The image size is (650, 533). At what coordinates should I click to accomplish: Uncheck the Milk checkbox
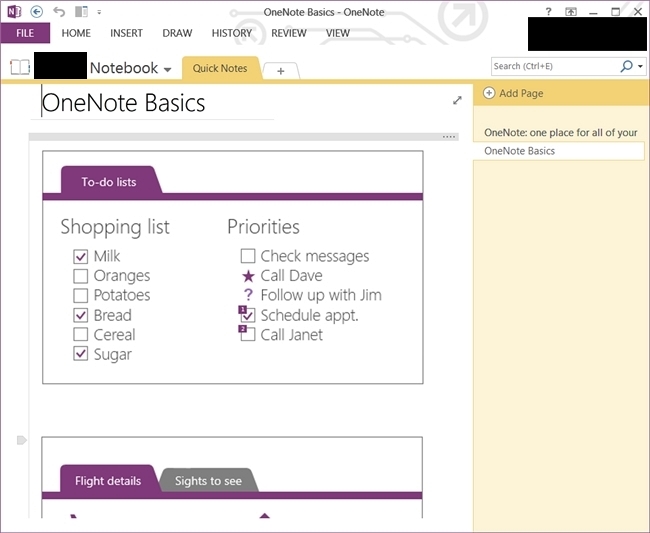[80, 257]
